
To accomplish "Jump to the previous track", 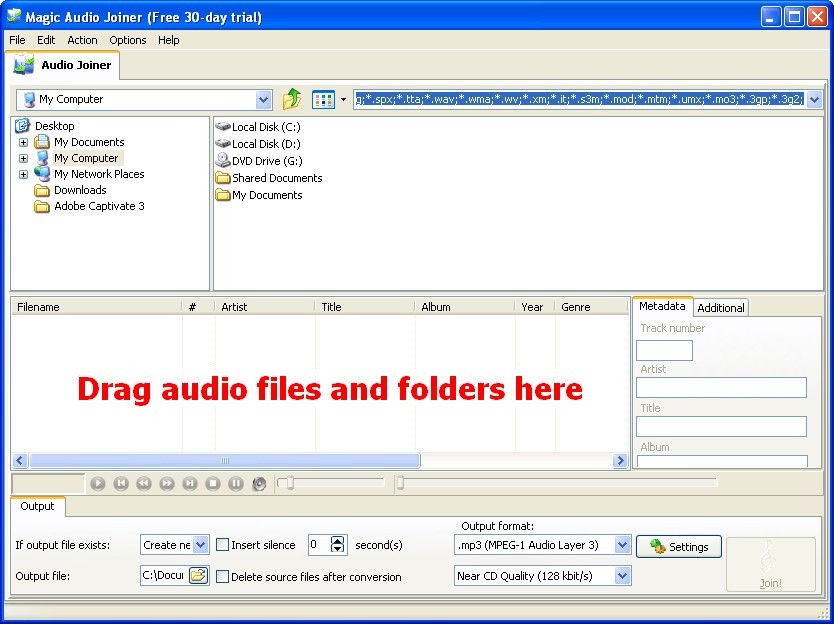I will click(121, 484).
